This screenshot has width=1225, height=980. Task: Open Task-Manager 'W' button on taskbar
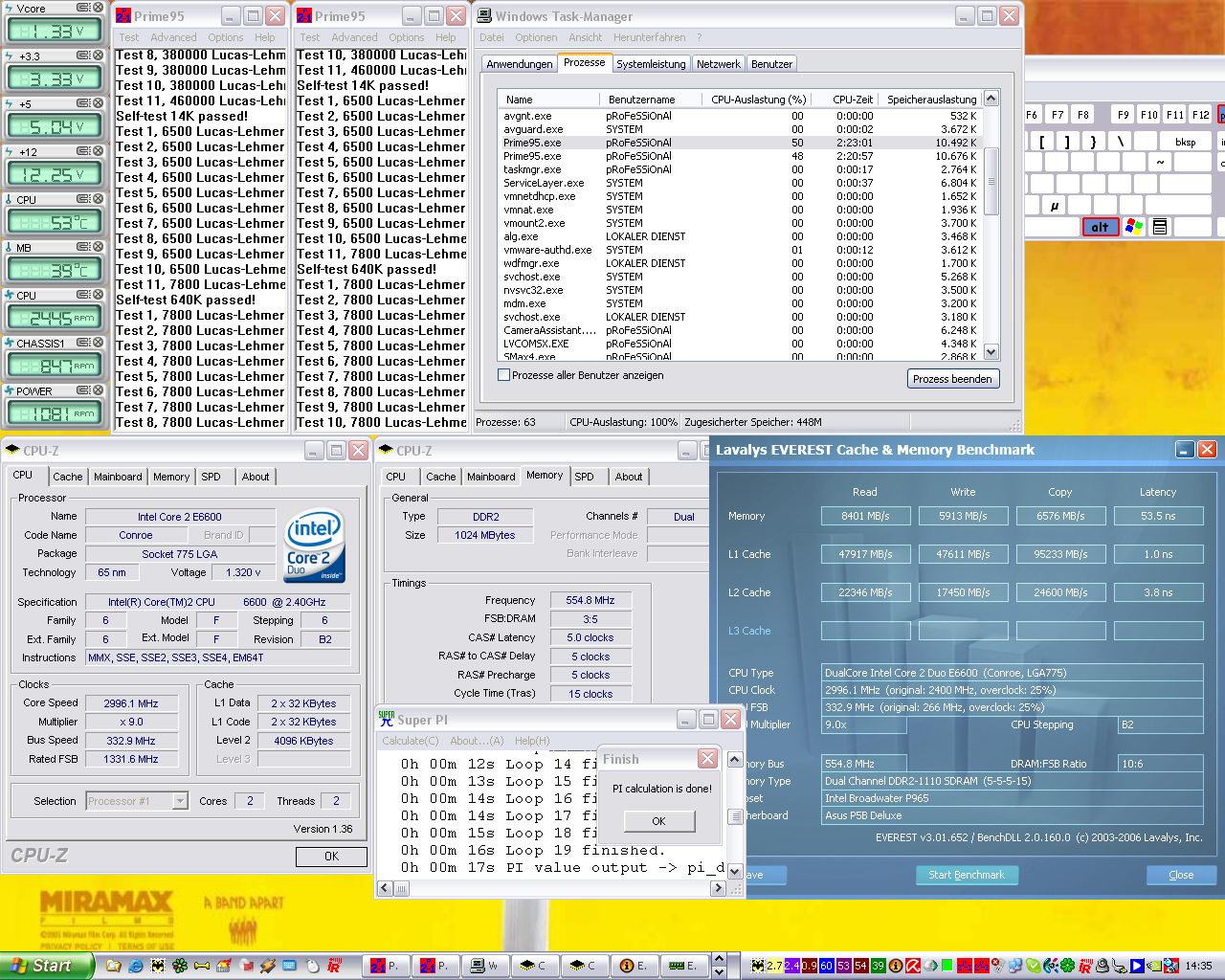coord(486,966)
